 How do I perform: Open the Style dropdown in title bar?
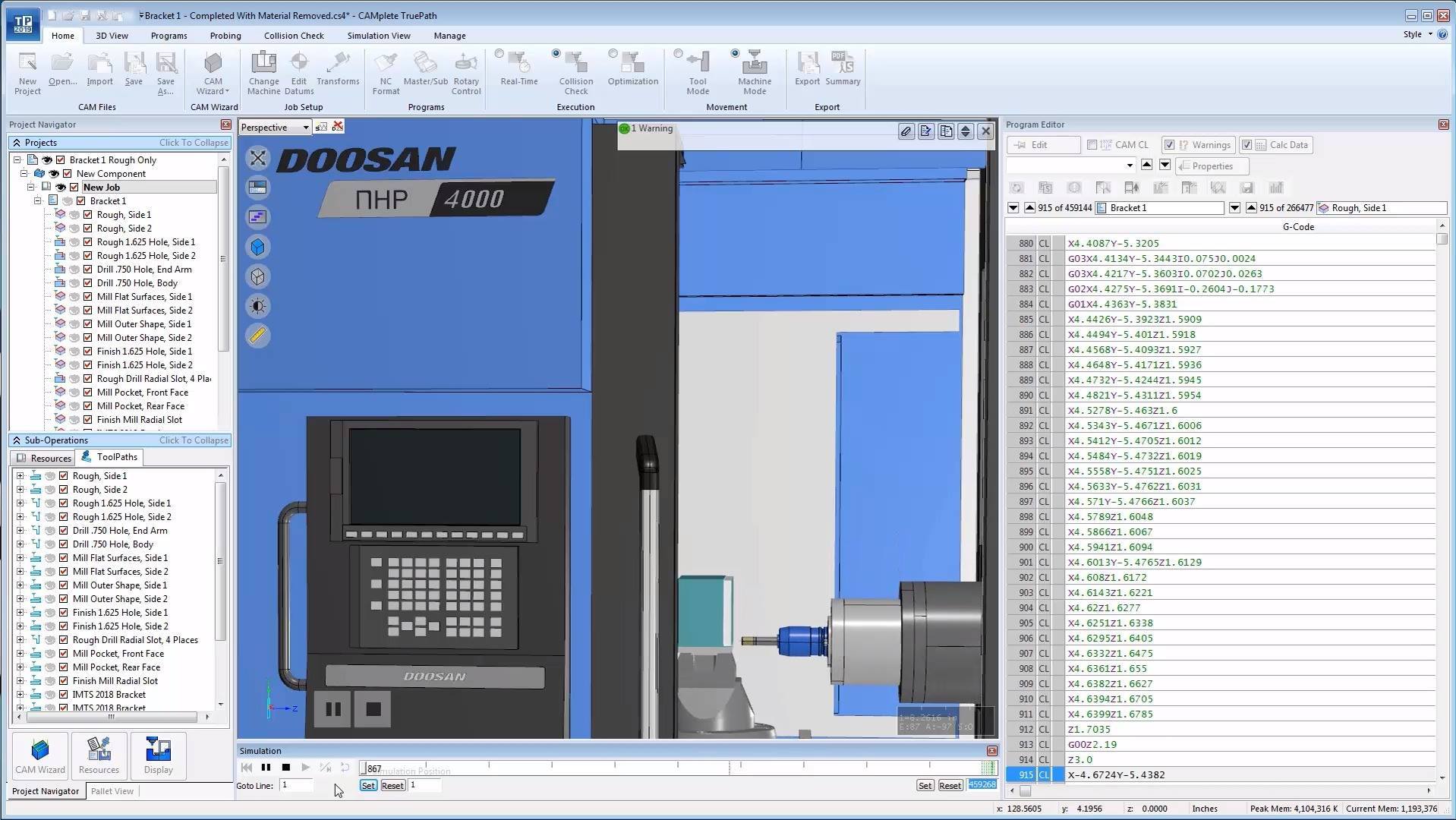(1417, 34)
